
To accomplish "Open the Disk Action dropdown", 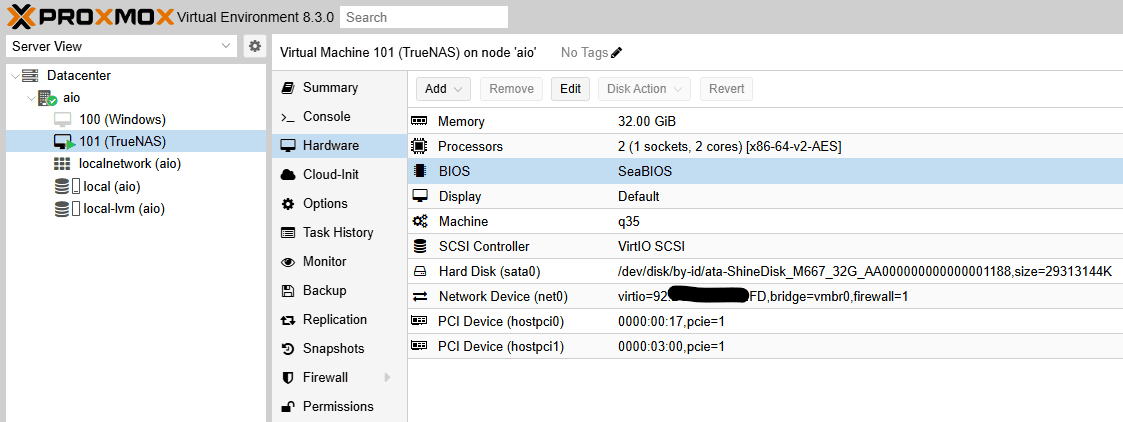I will click(645, 89).
